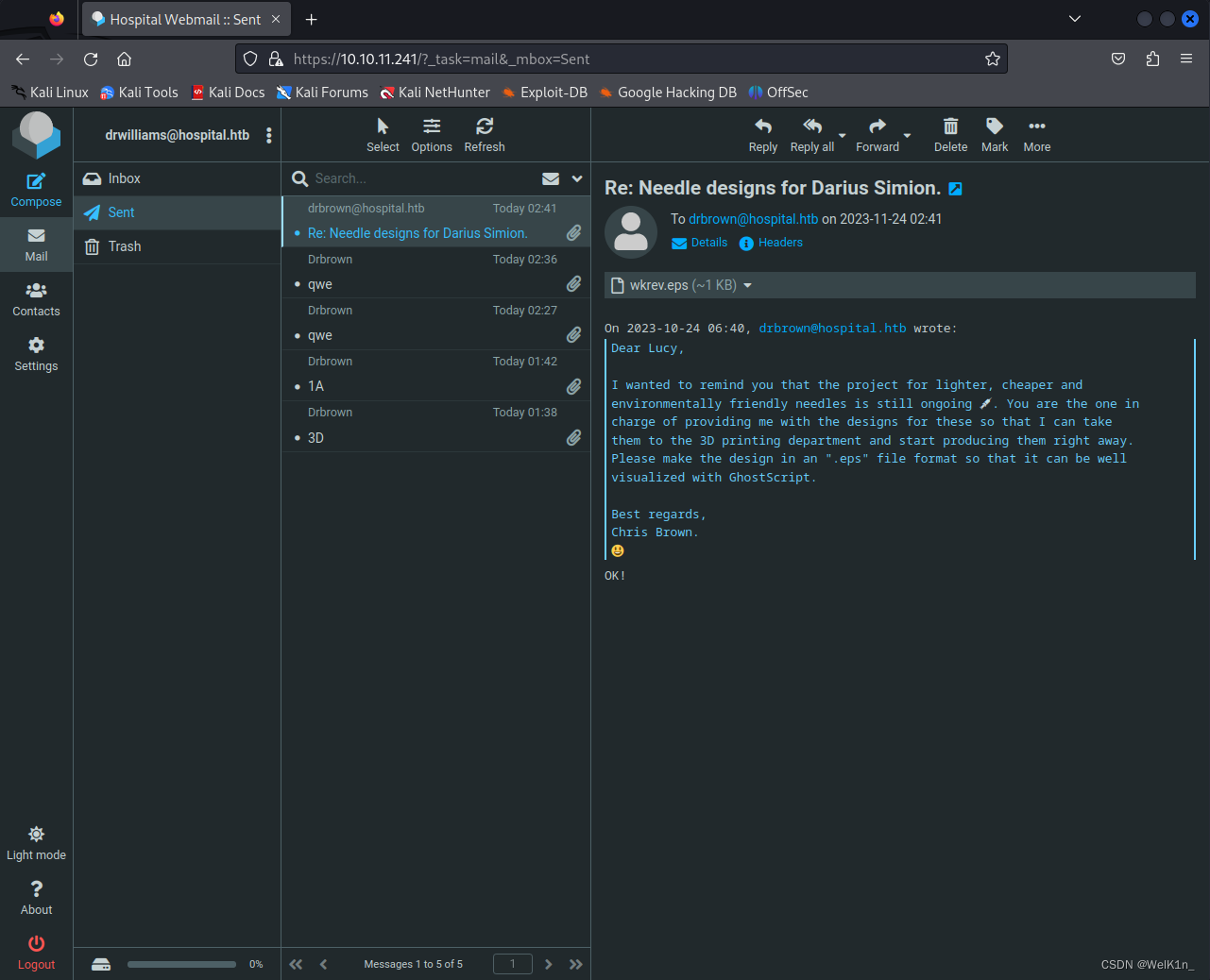
Task: Open the Firefox application menu
Action: pyautogui.click(x=1186, y=59)
